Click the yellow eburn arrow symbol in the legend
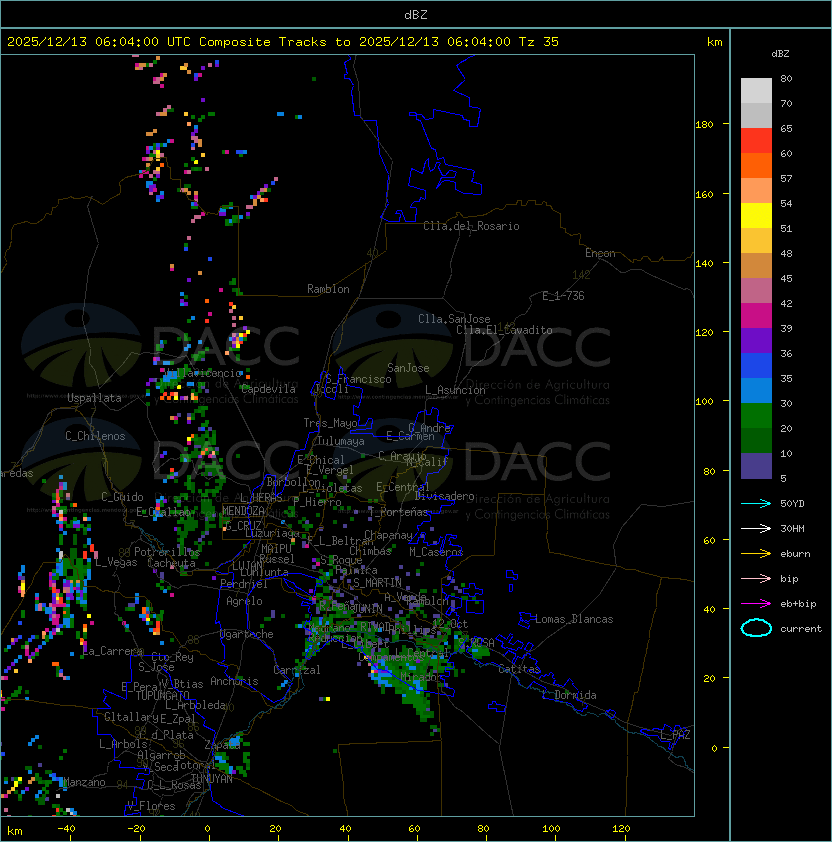832x842 pixels. pyautogui.click(x=756, y=554)
